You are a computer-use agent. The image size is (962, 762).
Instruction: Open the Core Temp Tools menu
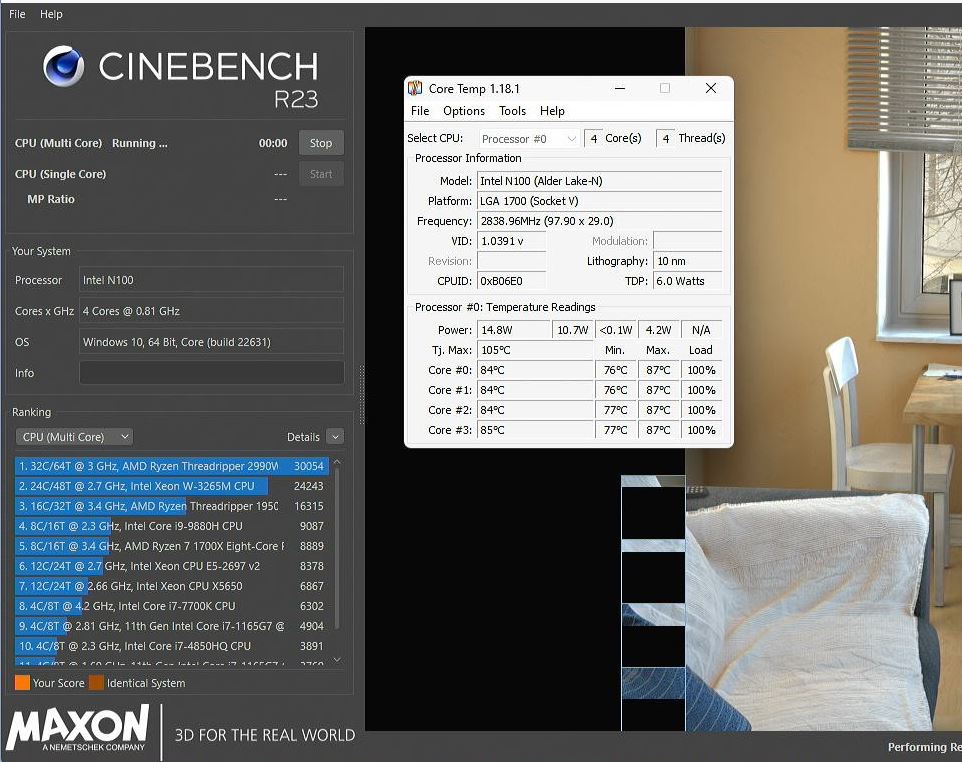[x=512, y=111]
